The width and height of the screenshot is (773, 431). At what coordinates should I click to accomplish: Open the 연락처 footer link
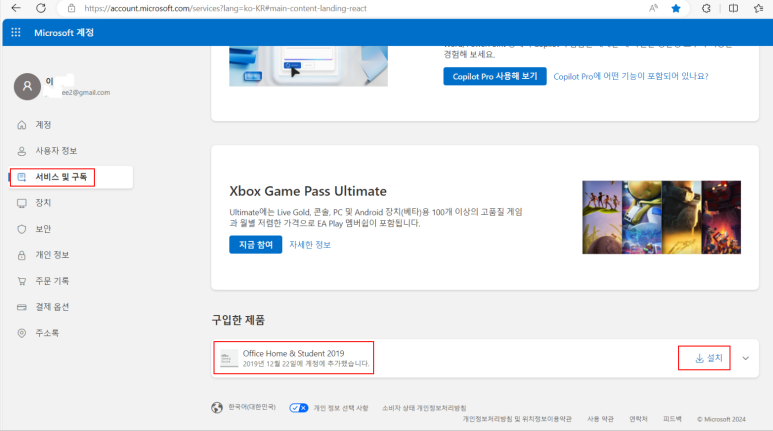[x=638, y=419]
